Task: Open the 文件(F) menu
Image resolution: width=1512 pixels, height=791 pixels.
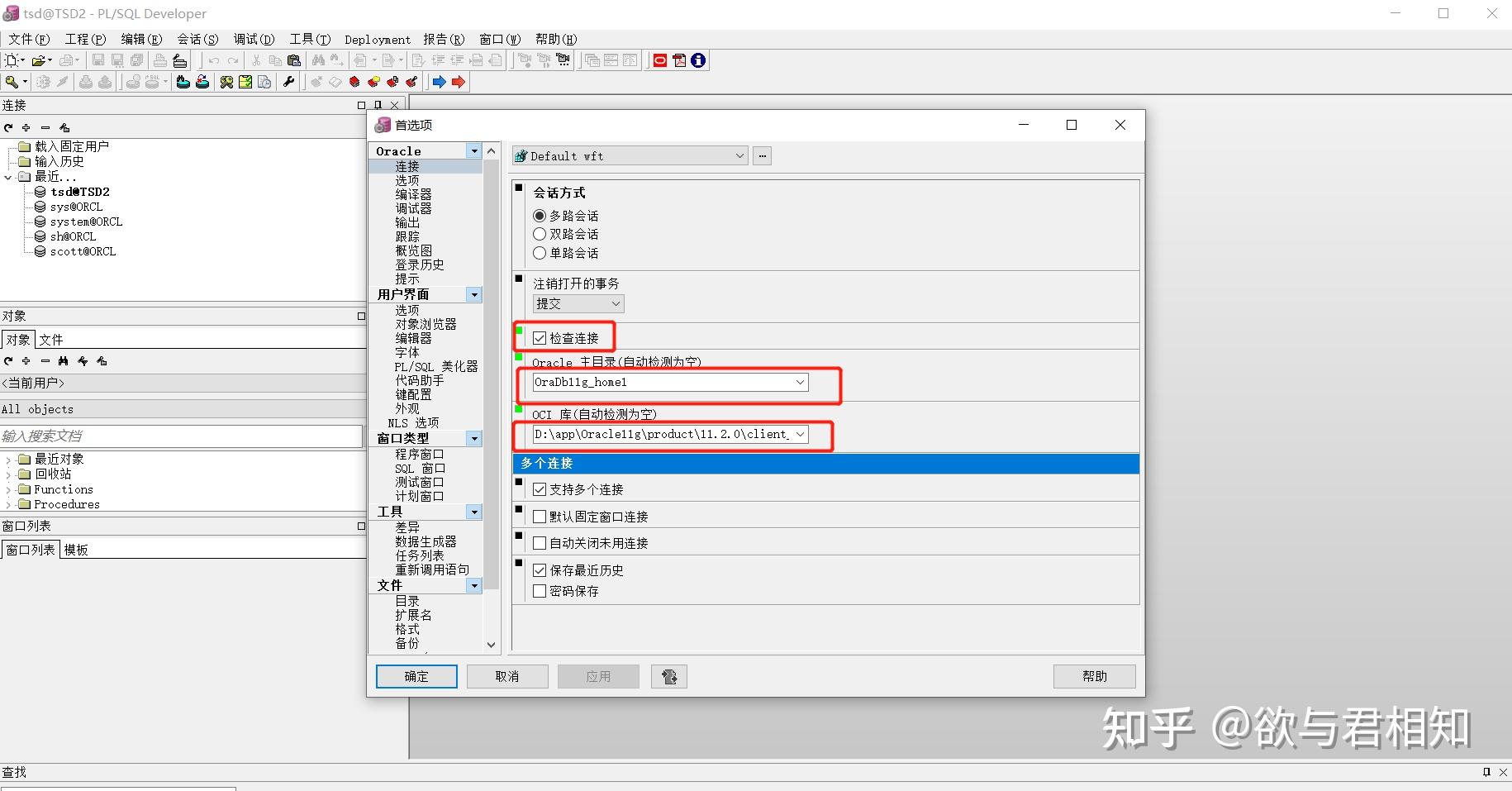Action: [x=30, y=39]
